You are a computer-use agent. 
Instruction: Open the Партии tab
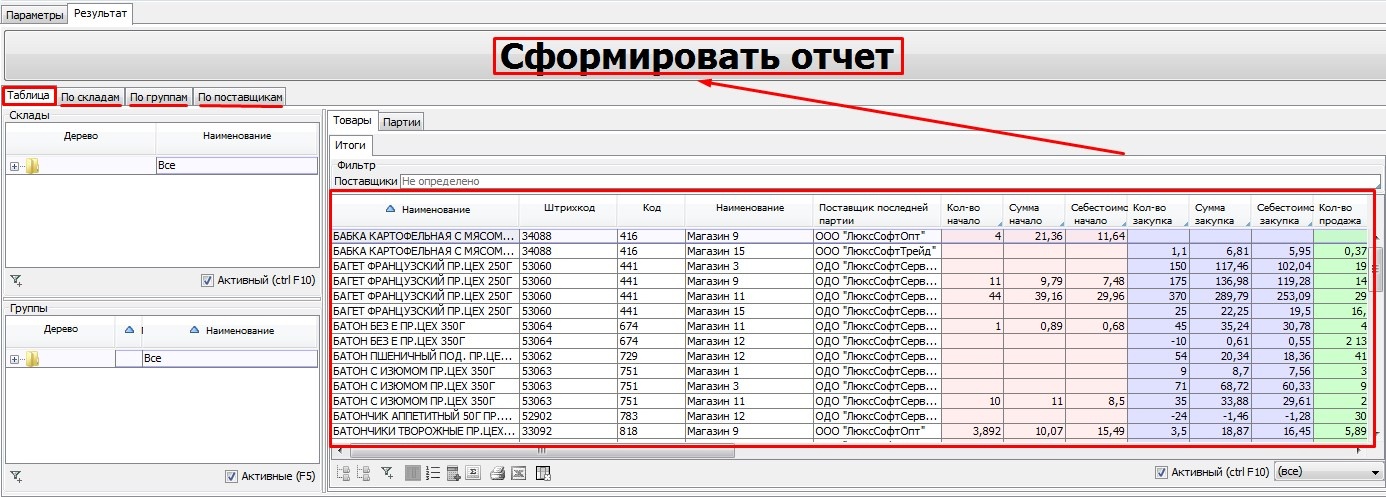click(x=403, y=122)
